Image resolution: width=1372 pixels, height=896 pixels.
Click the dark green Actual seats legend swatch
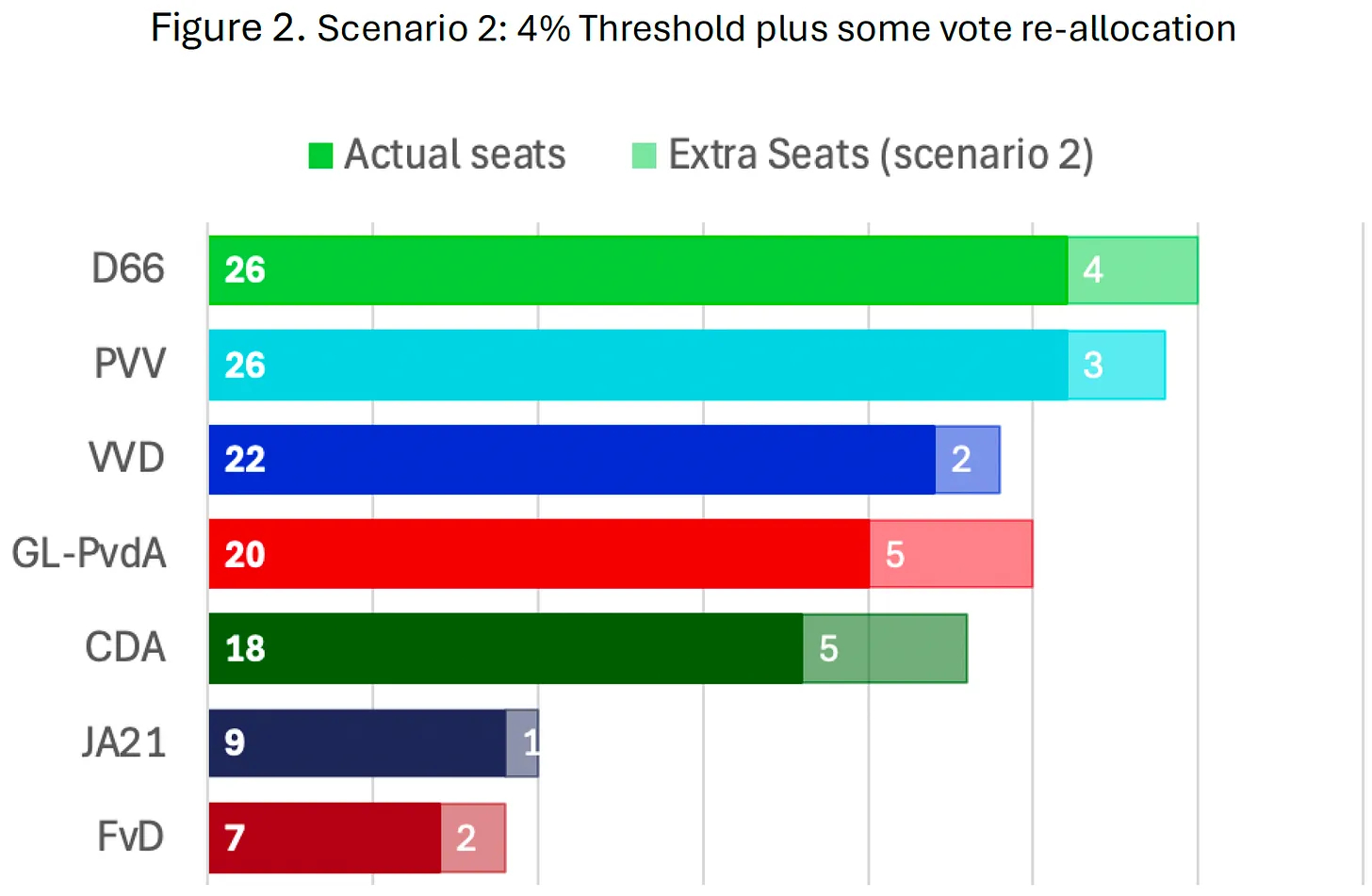(320, 155)
